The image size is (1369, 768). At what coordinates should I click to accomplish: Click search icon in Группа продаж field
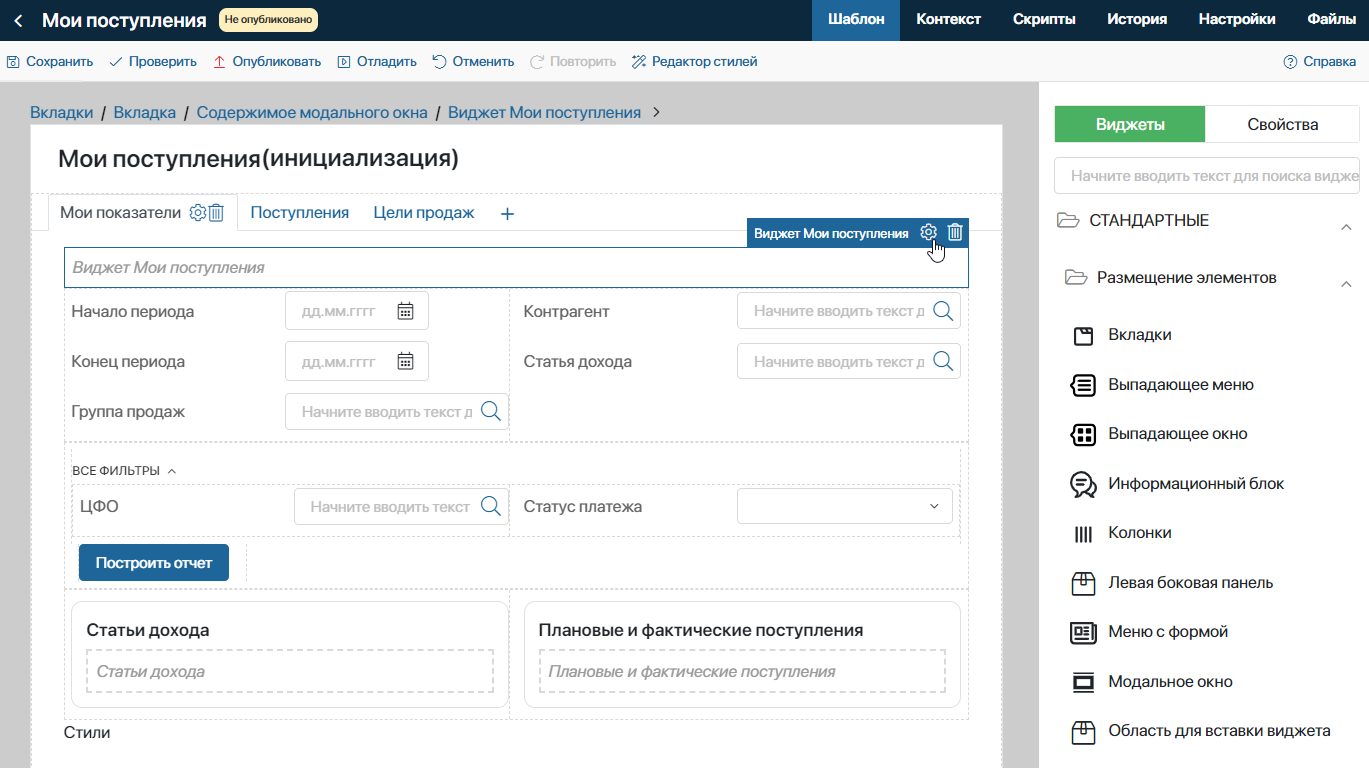click(491, 411)
